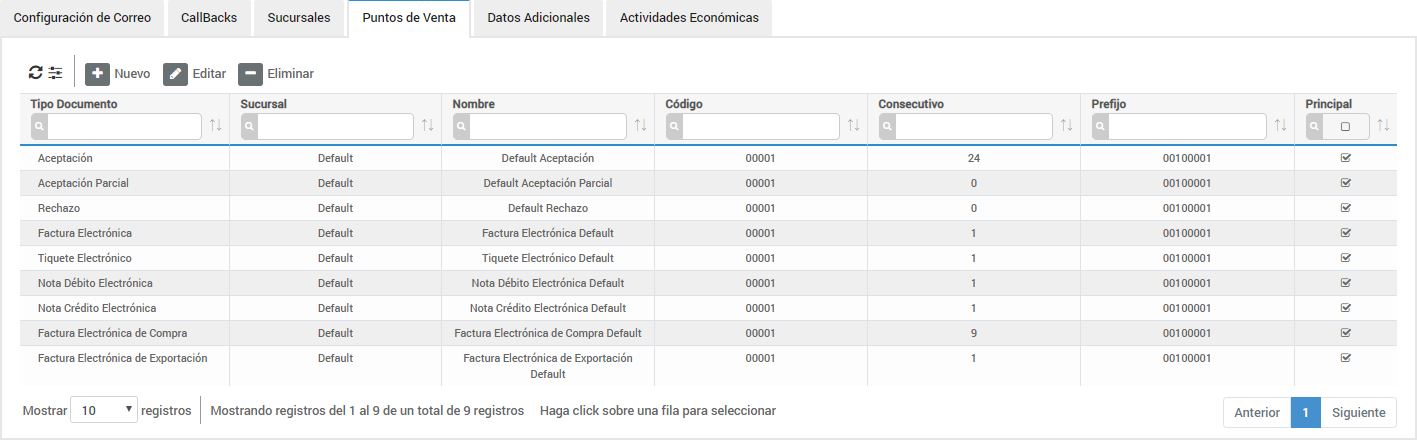
Task: Sort by Código column arrows
Action: click(x=854, y=125)
